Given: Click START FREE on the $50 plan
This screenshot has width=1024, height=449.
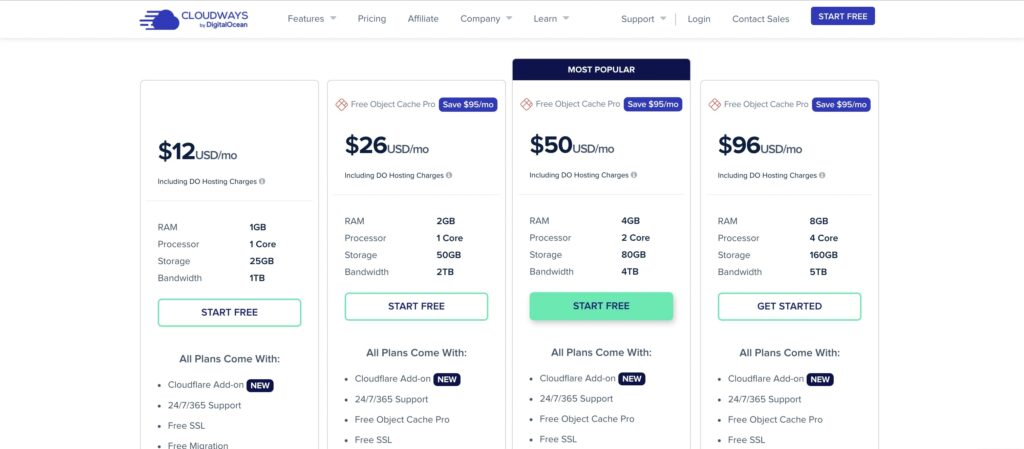Looking at the screenshot, I should coord(601,306).
